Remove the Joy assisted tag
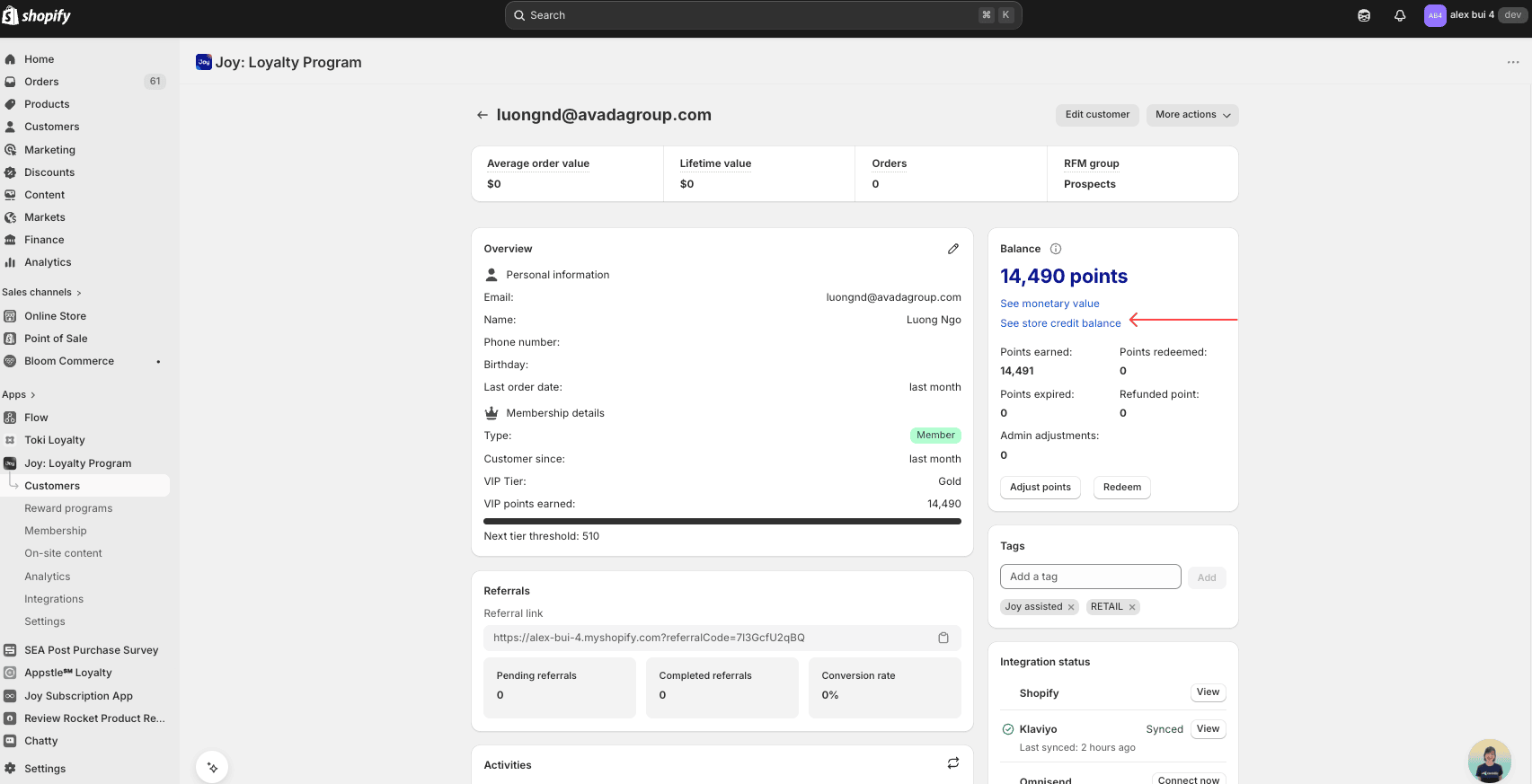 (x=1071, y=607)
